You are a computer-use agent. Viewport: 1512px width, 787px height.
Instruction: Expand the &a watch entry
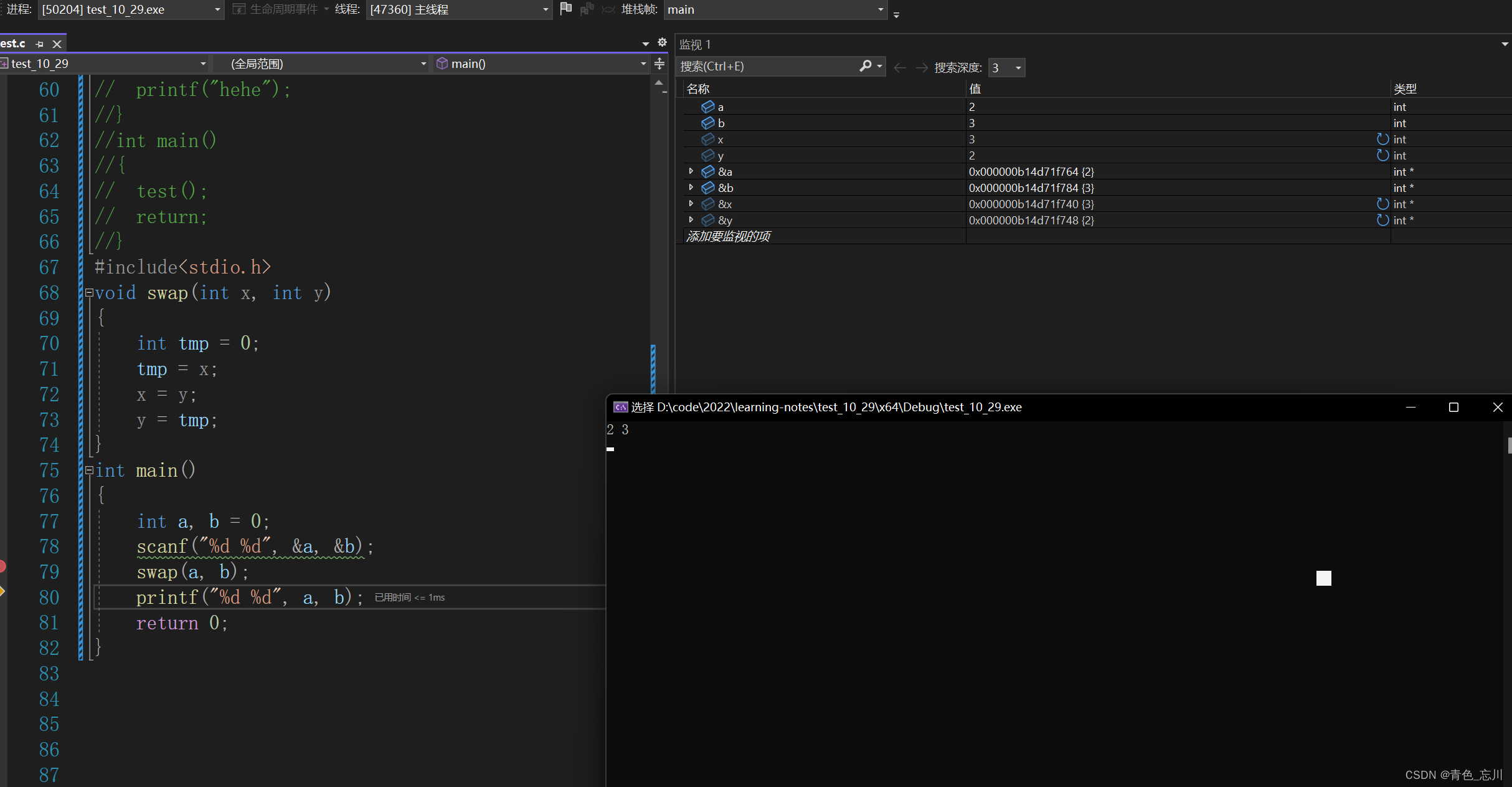coord(691,171)
